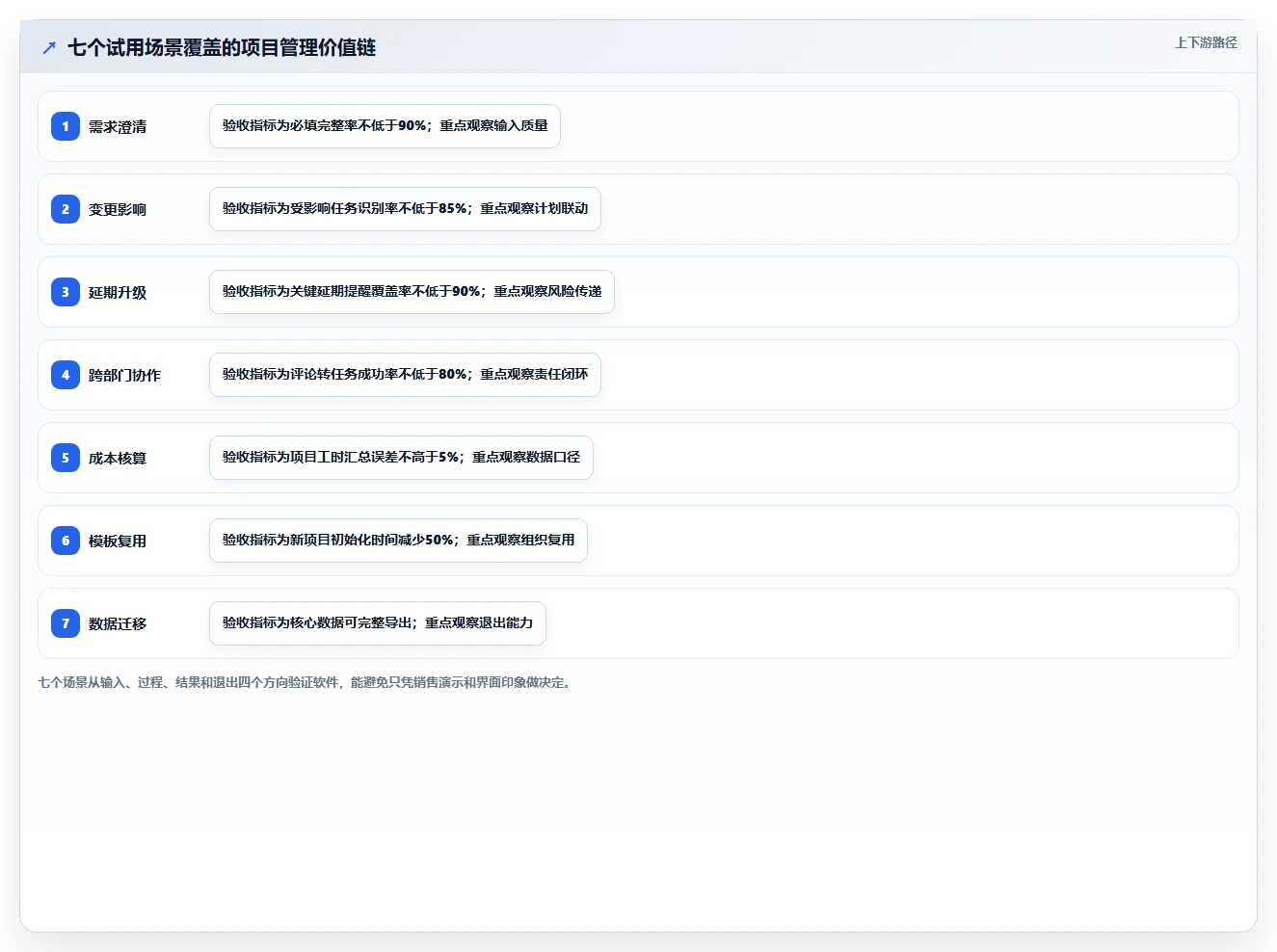Select the 模板复用 scenario label
Screen dimensions: 1277x952
coord(118,541)
